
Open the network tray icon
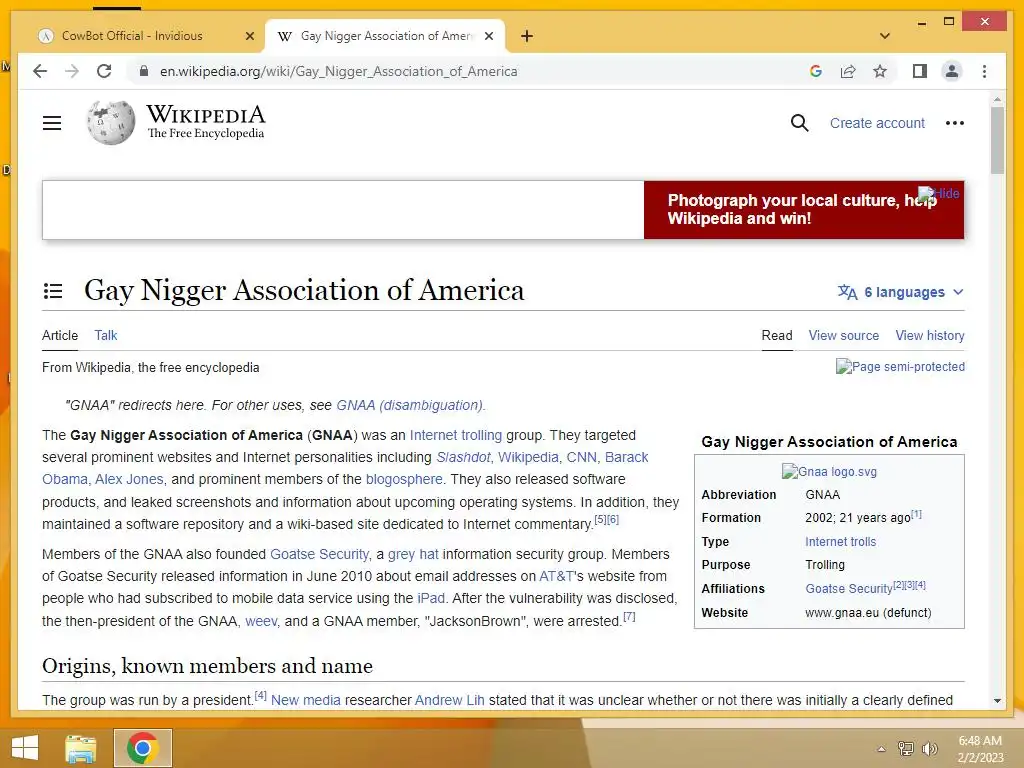tap(906, 748)
